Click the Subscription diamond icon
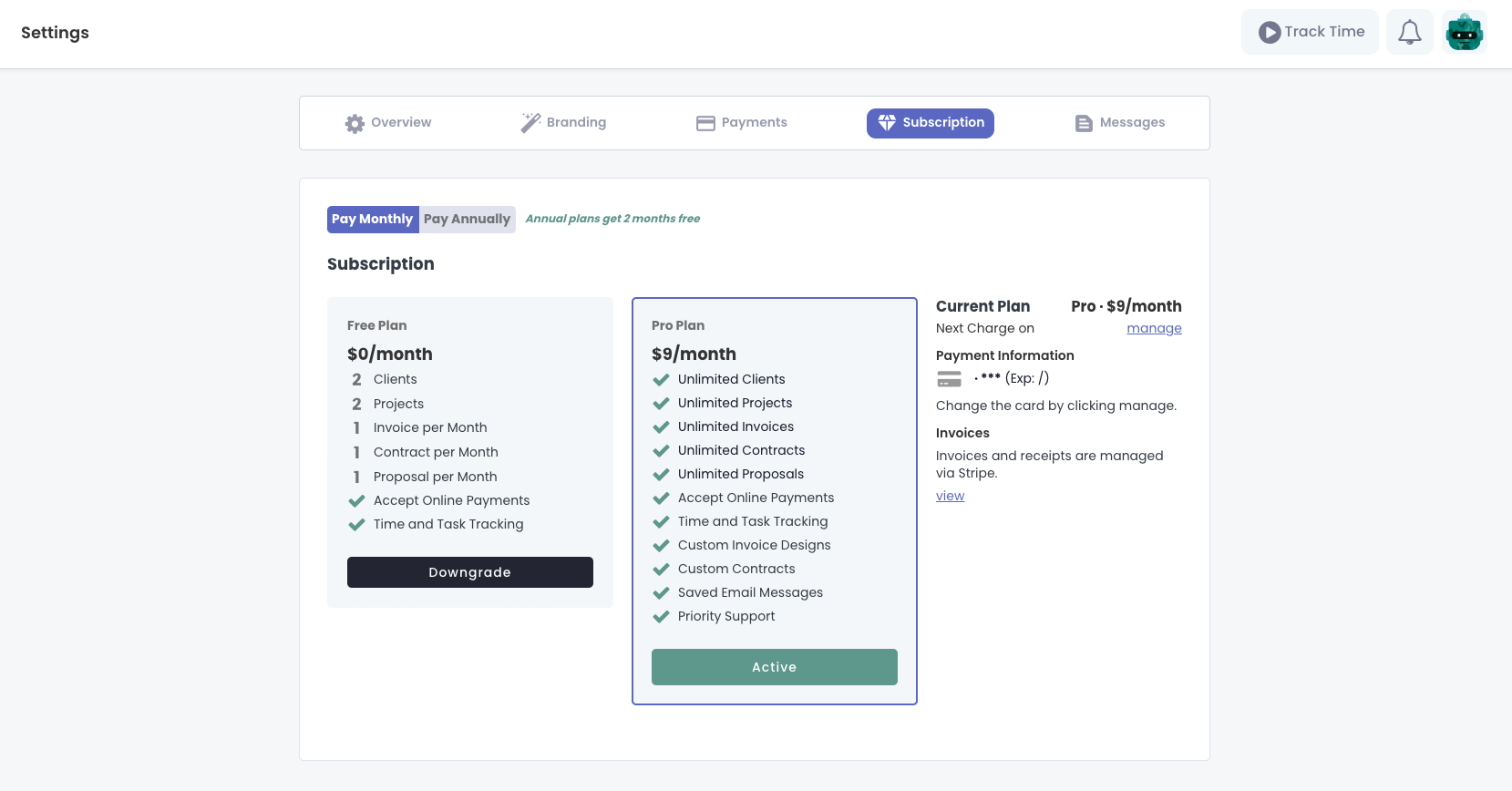 click(886, 123)
